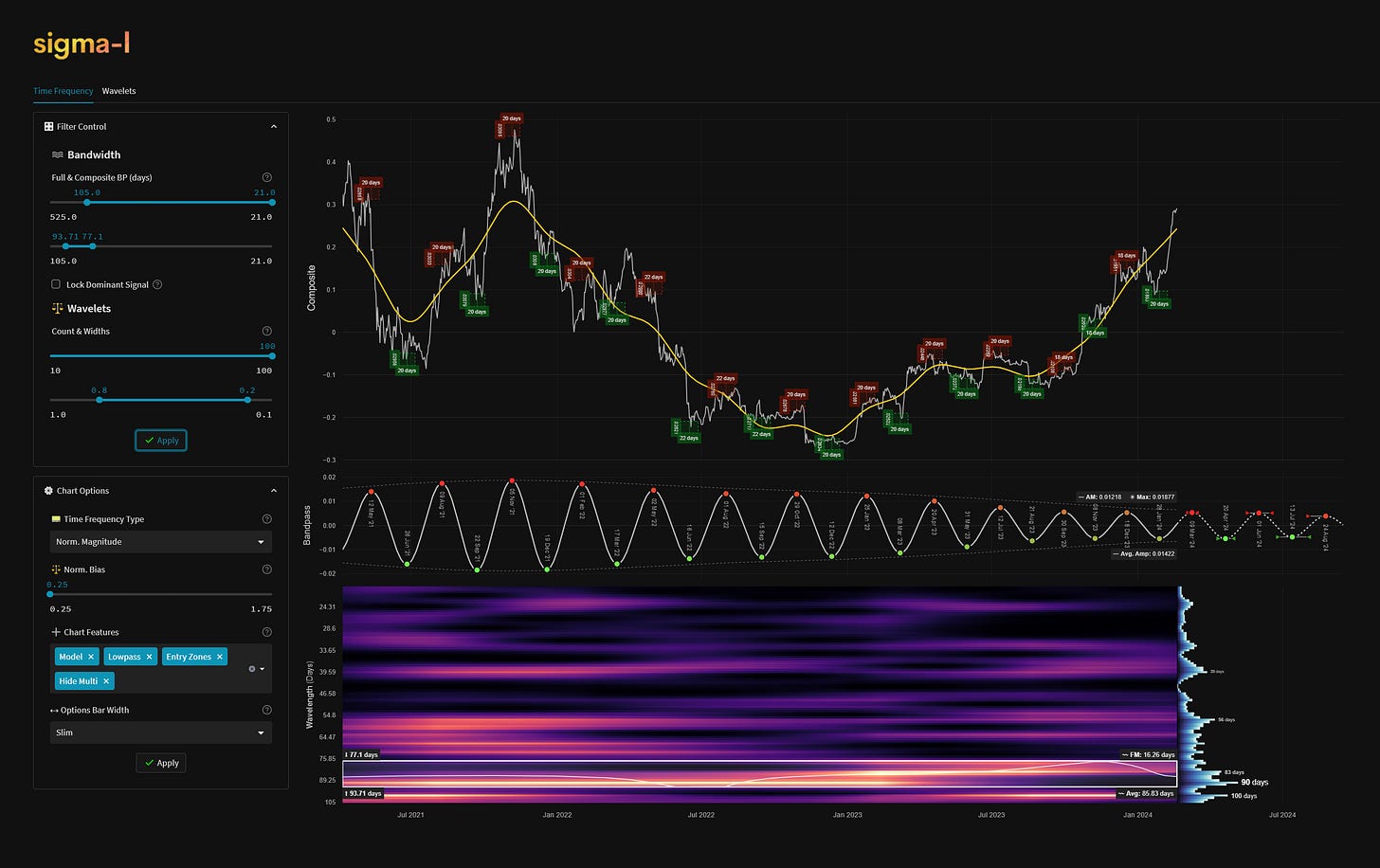This screenshot has width=1380, height=868.
Task: Click the Options Bar Width arrows icon
Action: tap(54, 709)
